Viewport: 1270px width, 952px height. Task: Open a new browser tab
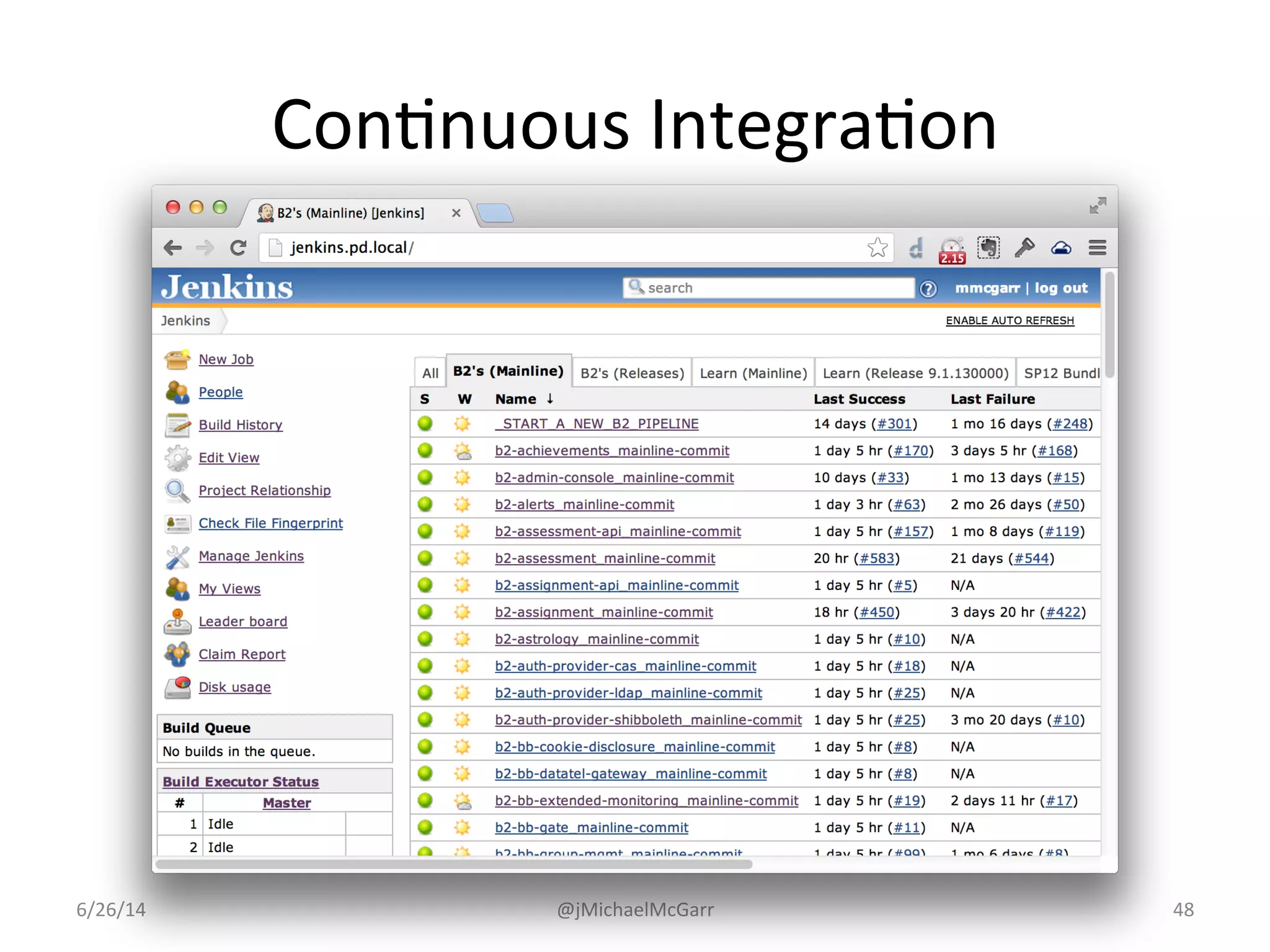(495, 213)
